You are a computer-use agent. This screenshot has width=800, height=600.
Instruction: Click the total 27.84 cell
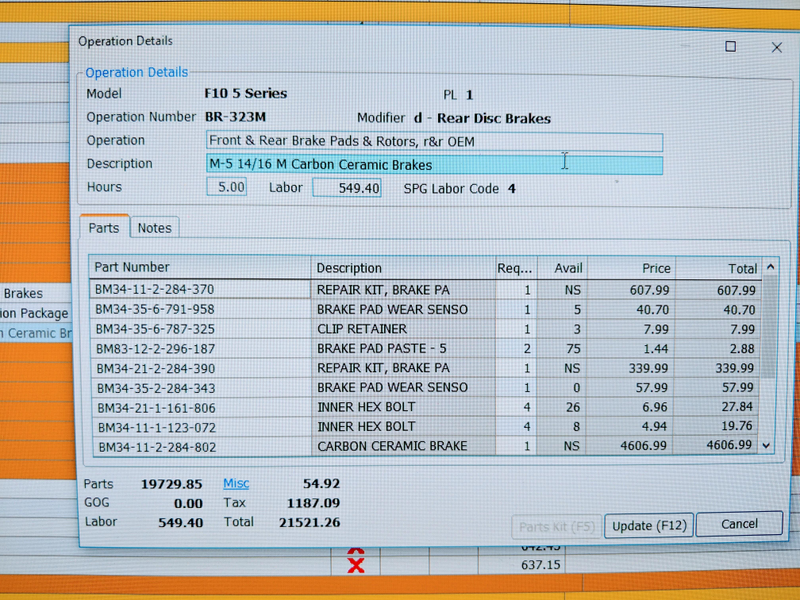click(x=718, y=407)
